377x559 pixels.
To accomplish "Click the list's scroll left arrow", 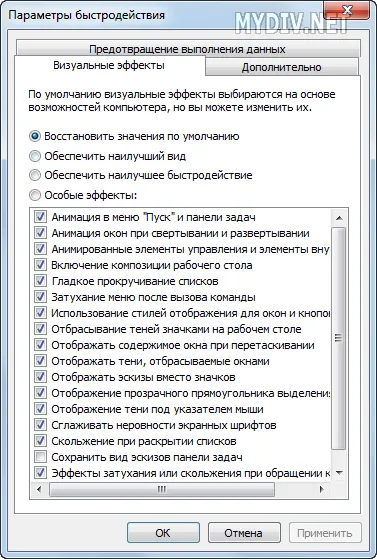I will coord(39,489).
